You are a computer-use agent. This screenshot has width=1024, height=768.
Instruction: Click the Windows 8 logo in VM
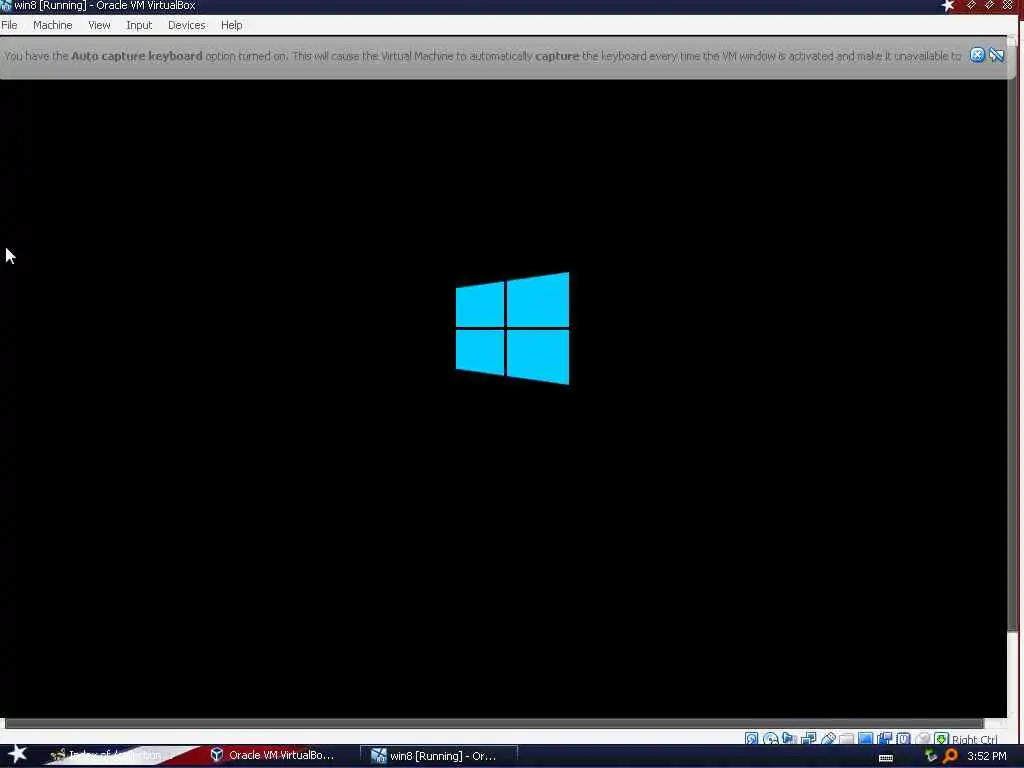(x=513, y=328)
